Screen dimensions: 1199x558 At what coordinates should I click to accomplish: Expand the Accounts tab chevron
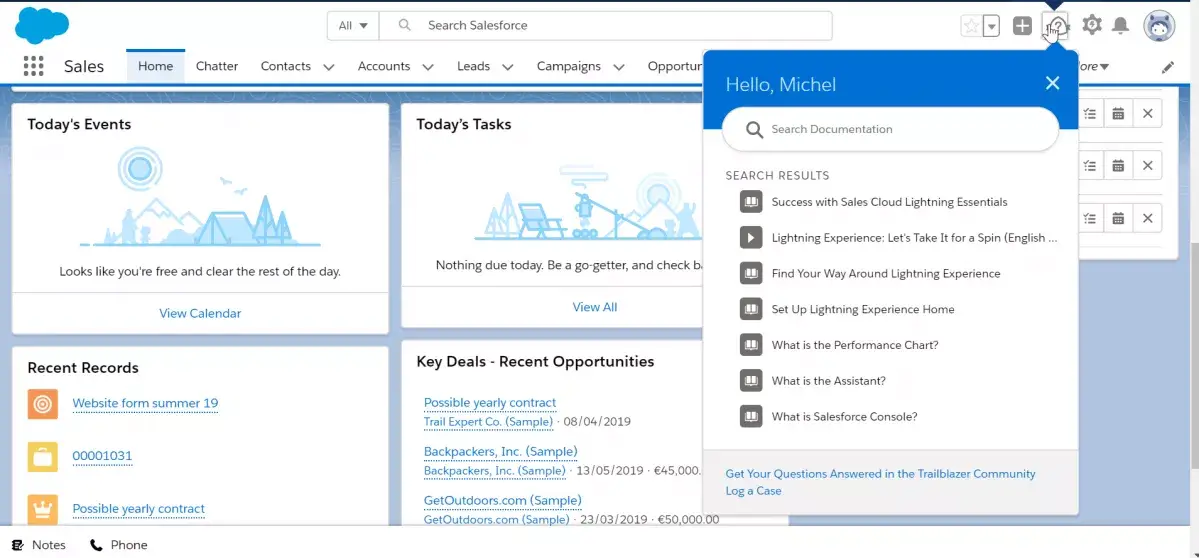coord(428,67)
